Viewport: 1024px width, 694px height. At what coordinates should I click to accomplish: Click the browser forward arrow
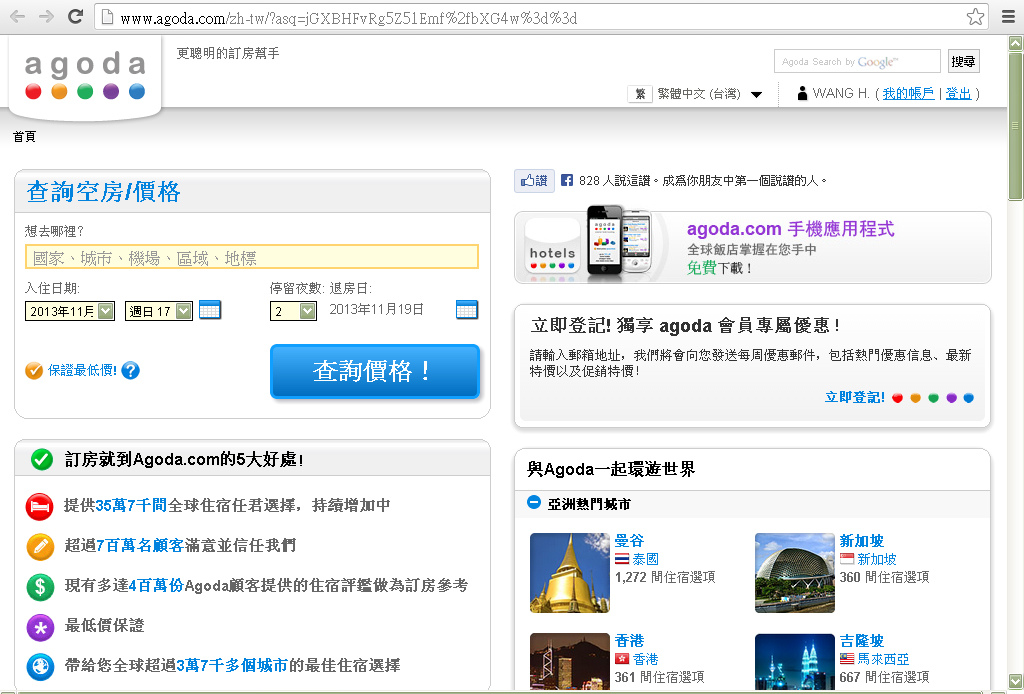[46, 17]
